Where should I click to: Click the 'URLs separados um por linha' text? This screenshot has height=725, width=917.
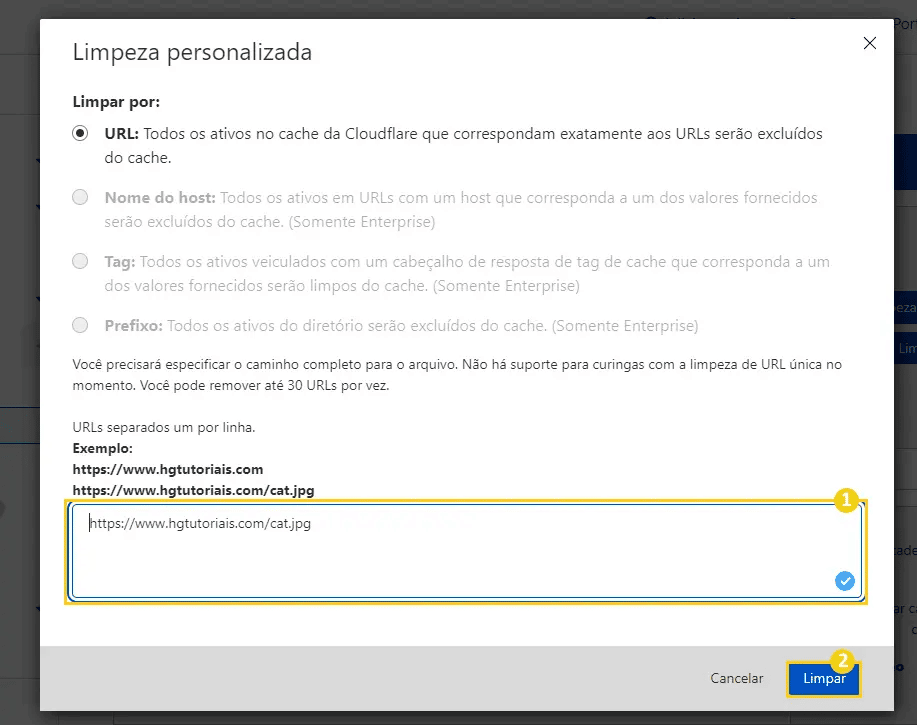pyautogui.click(x=164, y=427)
